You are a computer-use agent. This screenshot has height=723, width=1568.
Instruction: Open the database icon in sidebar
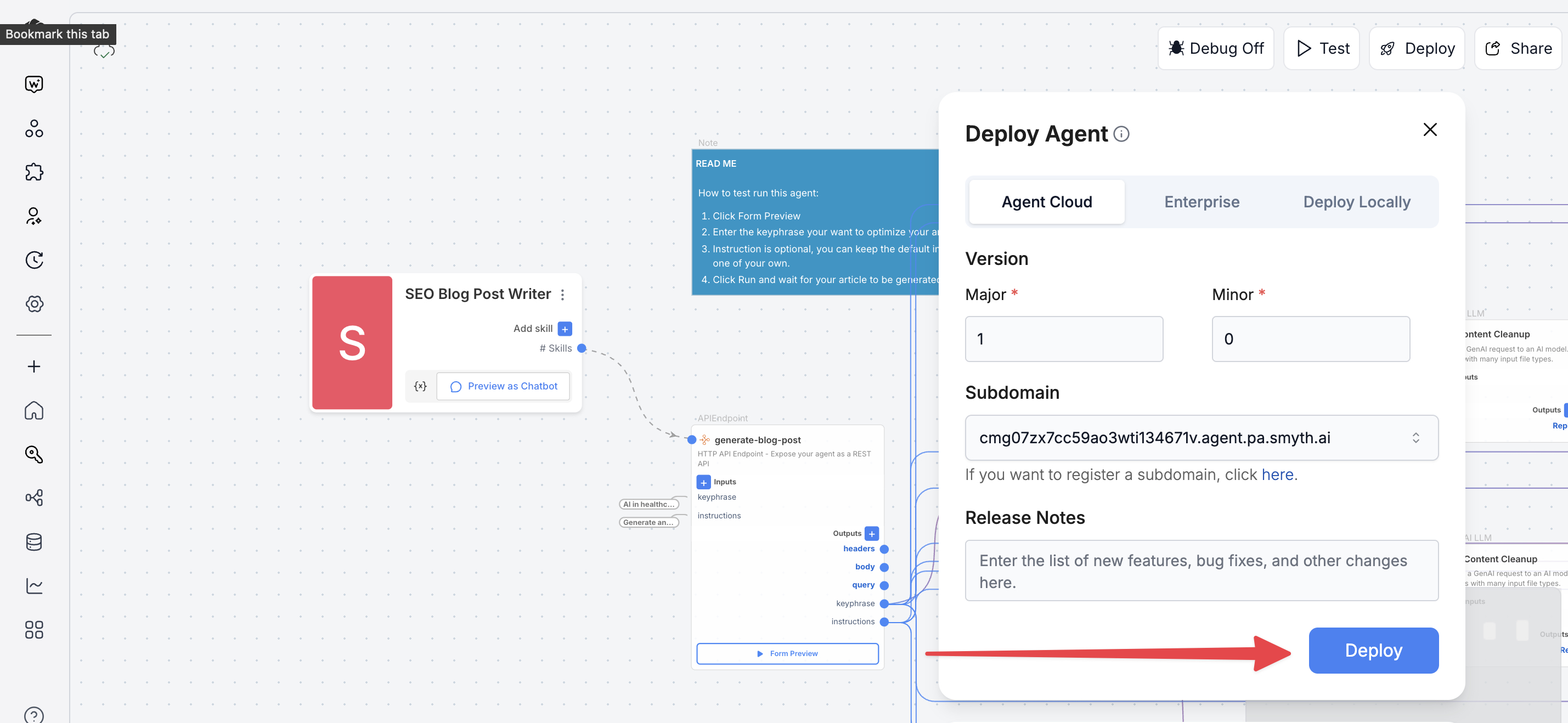click(x=34, y=541)
